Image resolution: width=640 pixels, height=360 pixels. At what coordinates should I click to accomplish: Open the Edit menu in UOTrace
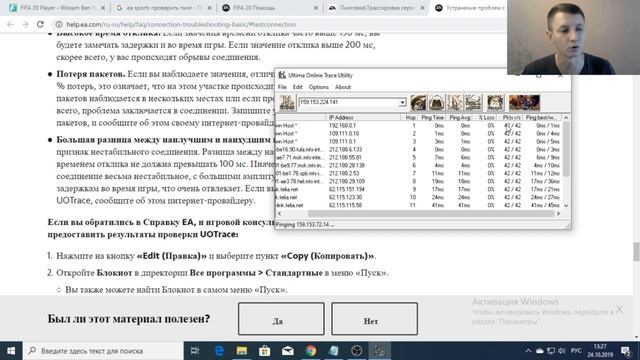(x=298, y=87)
